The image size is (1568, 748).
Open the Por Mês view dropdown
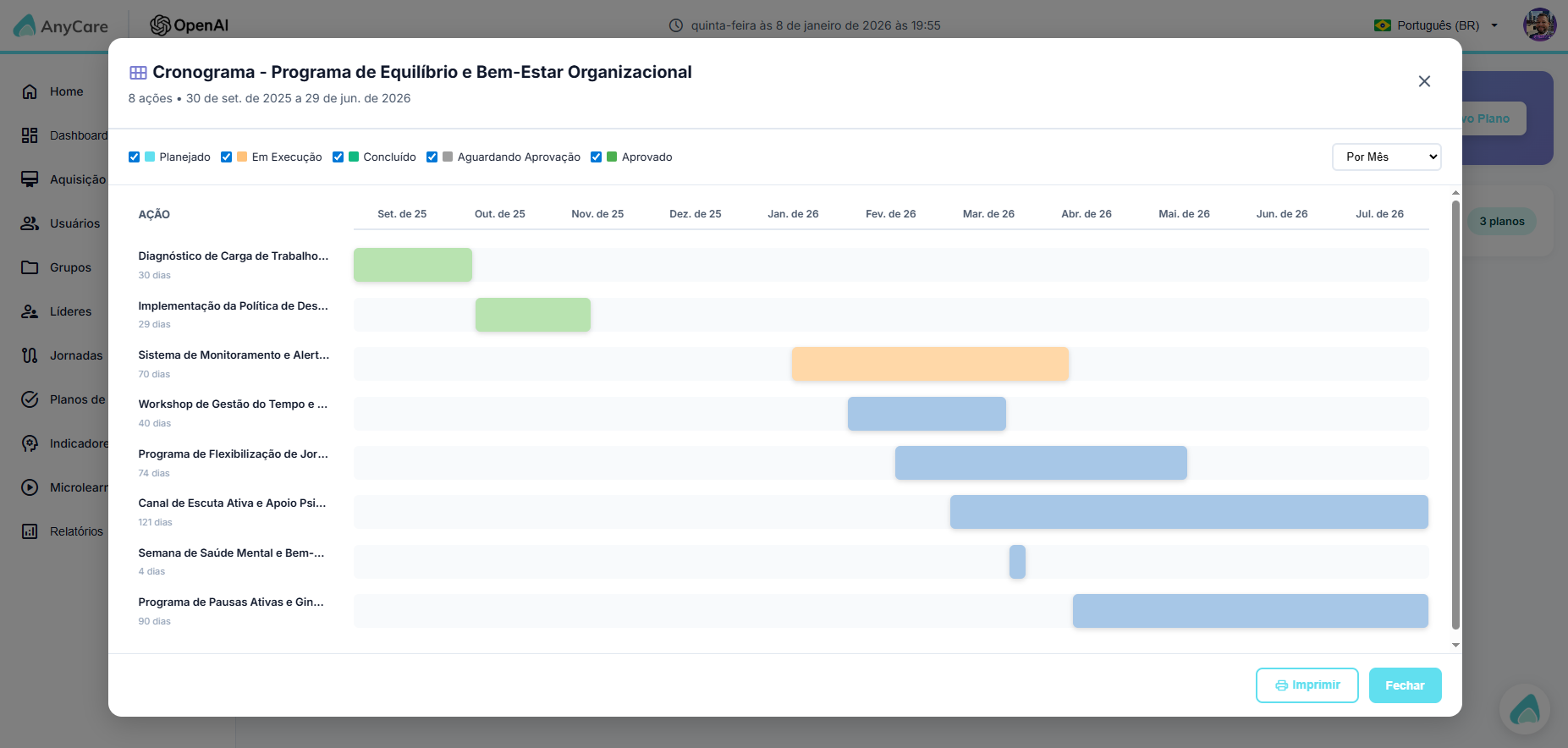pos(1386,157)
